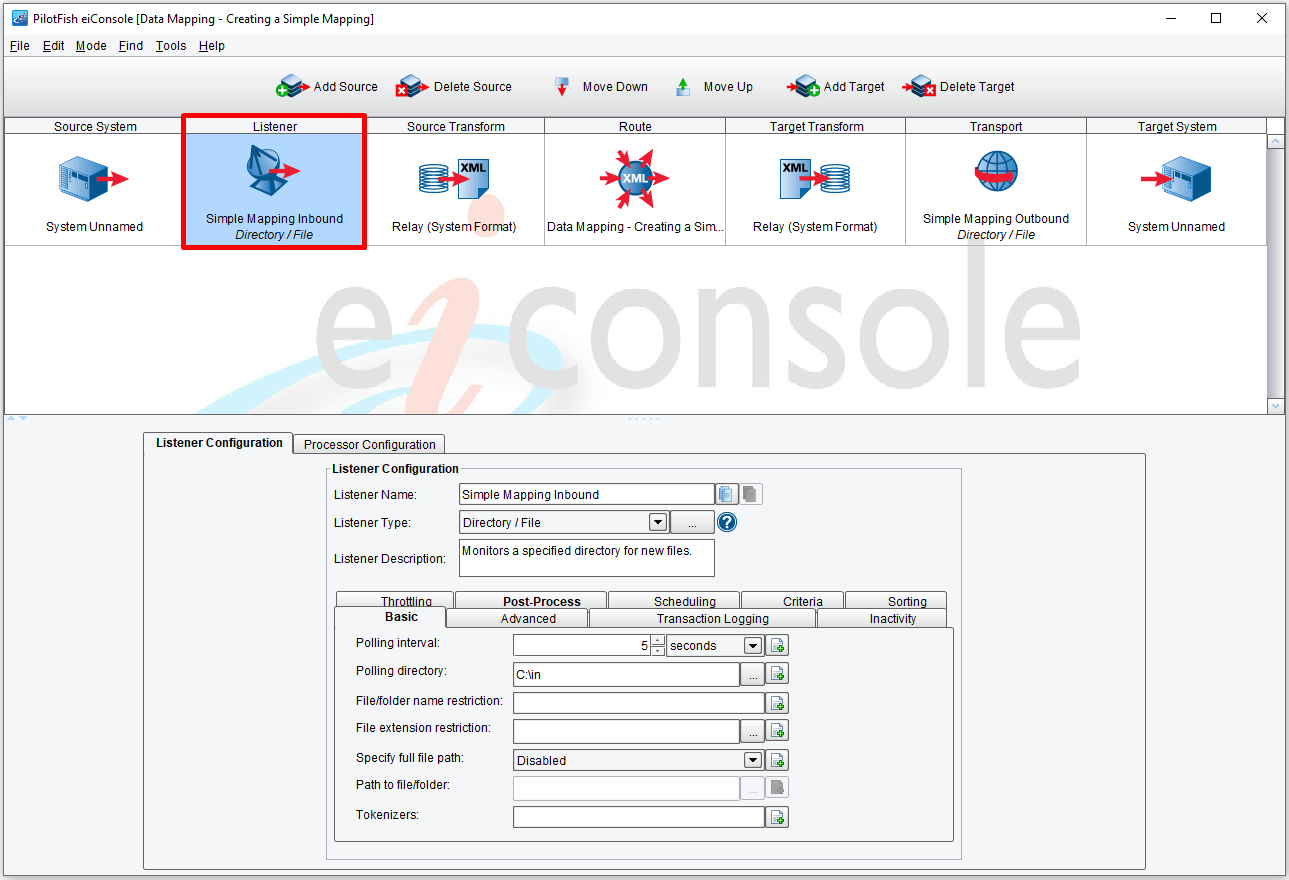Click the Tokenizers add-variable icon
This screenshot has width=1289, height=880.
pos(777,817)
